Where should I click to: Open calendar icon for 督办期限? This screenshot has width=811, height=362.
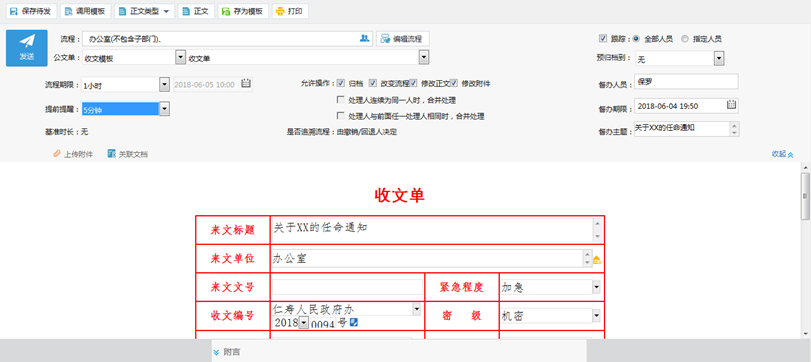pyautogui.click(x=731, y=105)
